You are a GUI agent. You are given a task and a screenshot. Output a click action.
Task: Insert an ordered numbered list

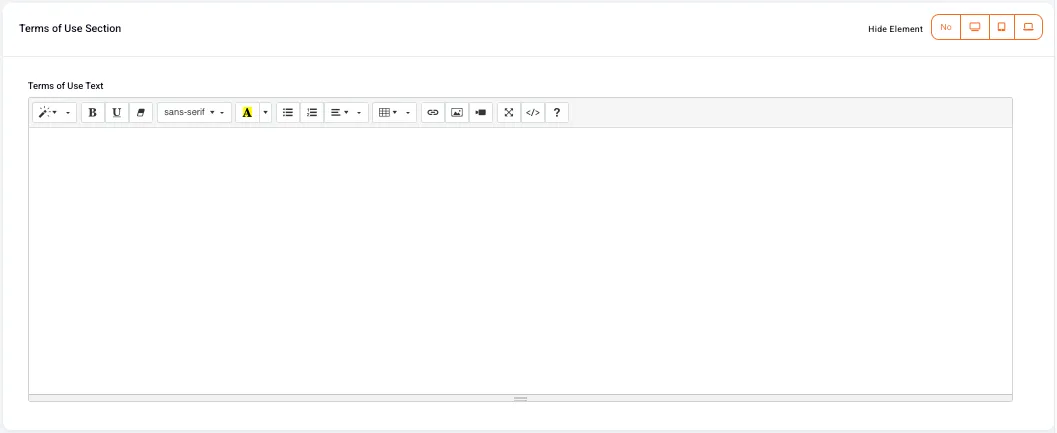311,113
